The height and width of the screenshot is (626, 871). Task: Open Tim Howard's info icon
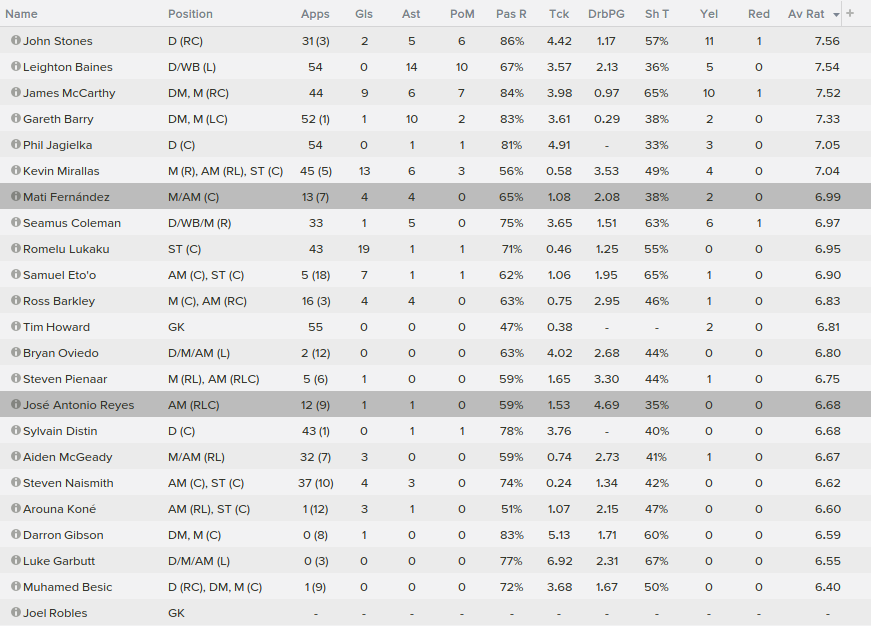[x=16, y=326]
